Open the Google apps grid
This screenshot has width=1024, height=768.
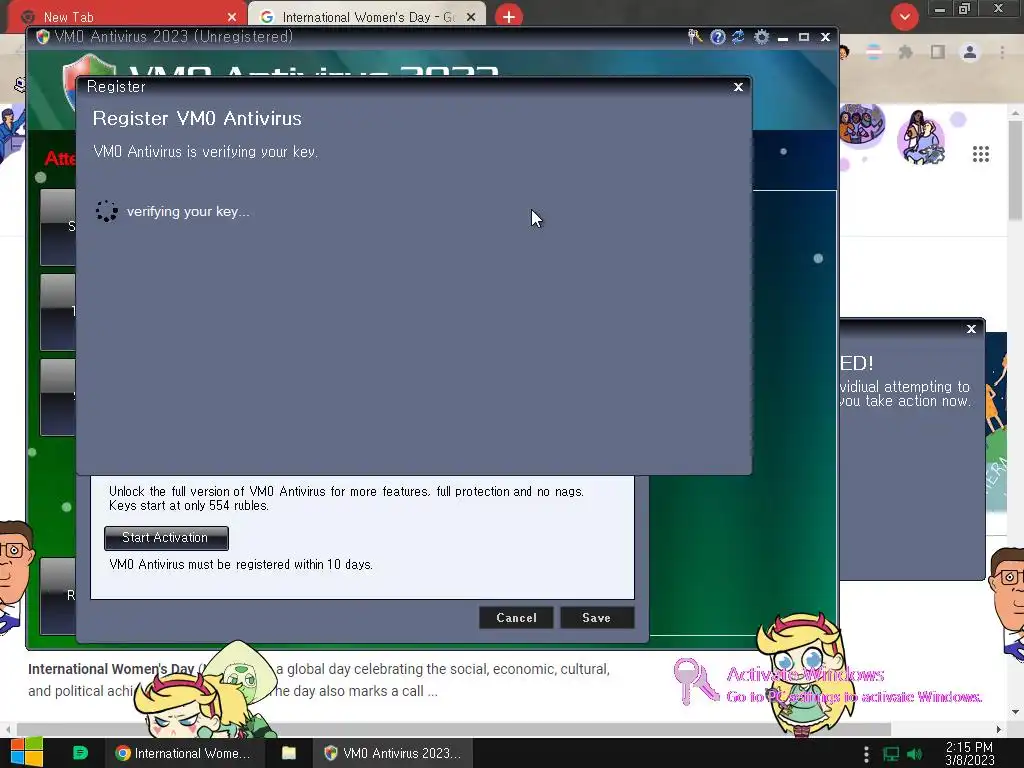[x=981, y=154]
